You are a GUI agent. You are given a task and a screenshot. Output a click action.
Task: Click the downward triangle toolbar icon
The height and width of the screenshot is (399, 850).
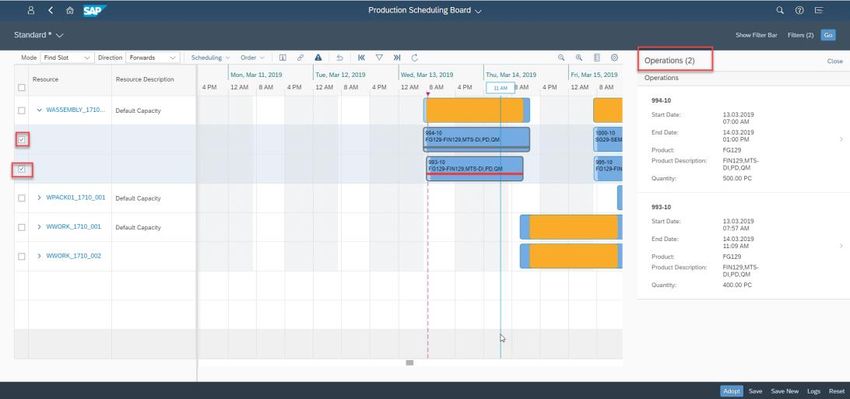coord(379,57)
